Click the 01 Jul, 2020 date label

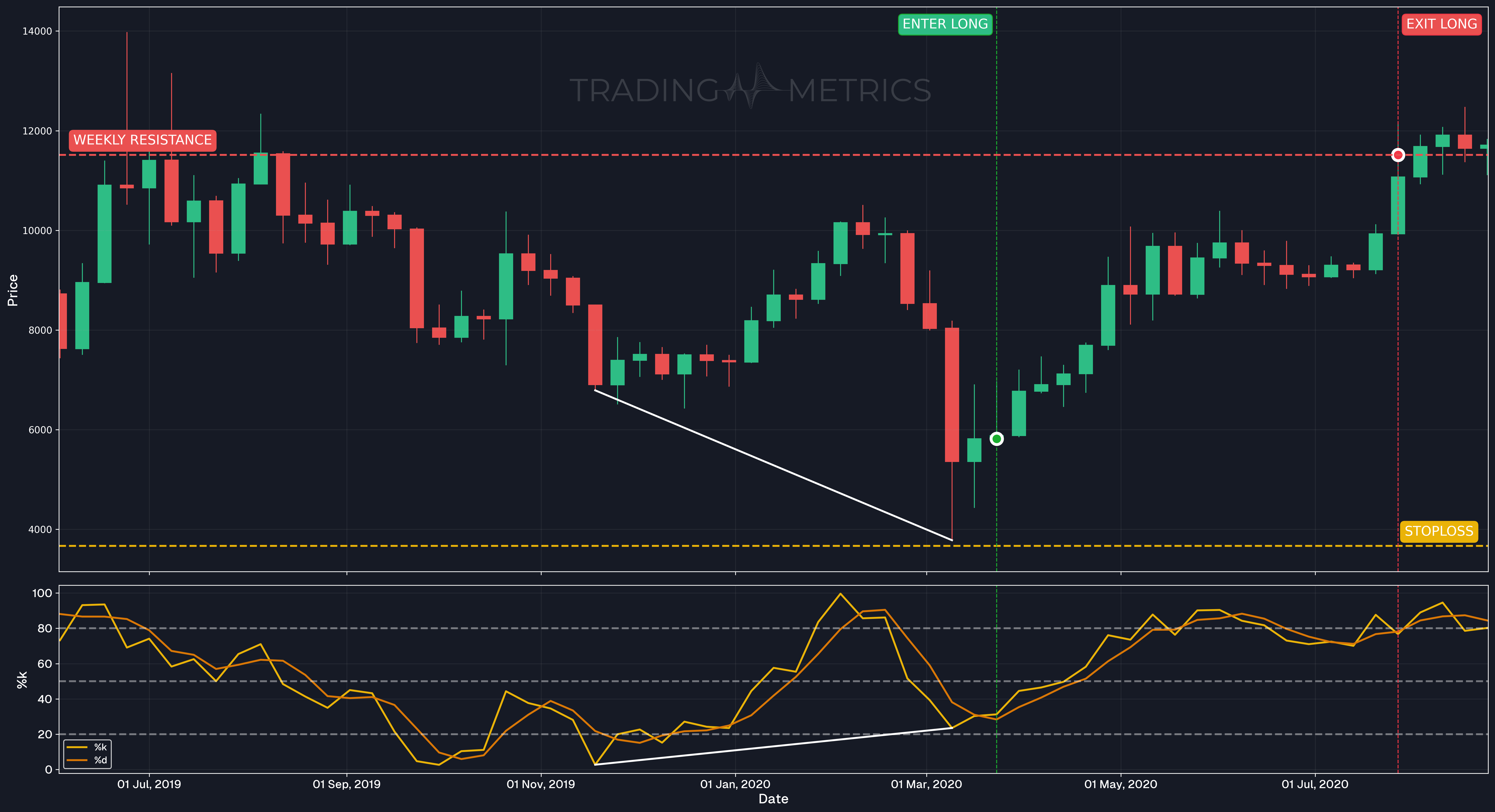click(1315, 785)
